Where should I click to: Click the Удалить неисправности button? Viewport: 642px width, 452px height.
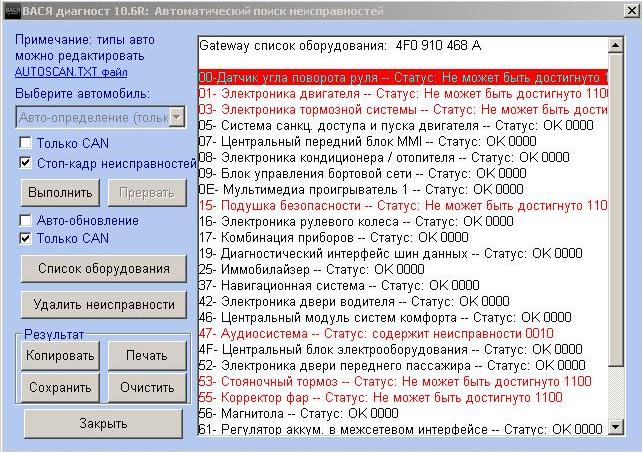coord(103,304)
